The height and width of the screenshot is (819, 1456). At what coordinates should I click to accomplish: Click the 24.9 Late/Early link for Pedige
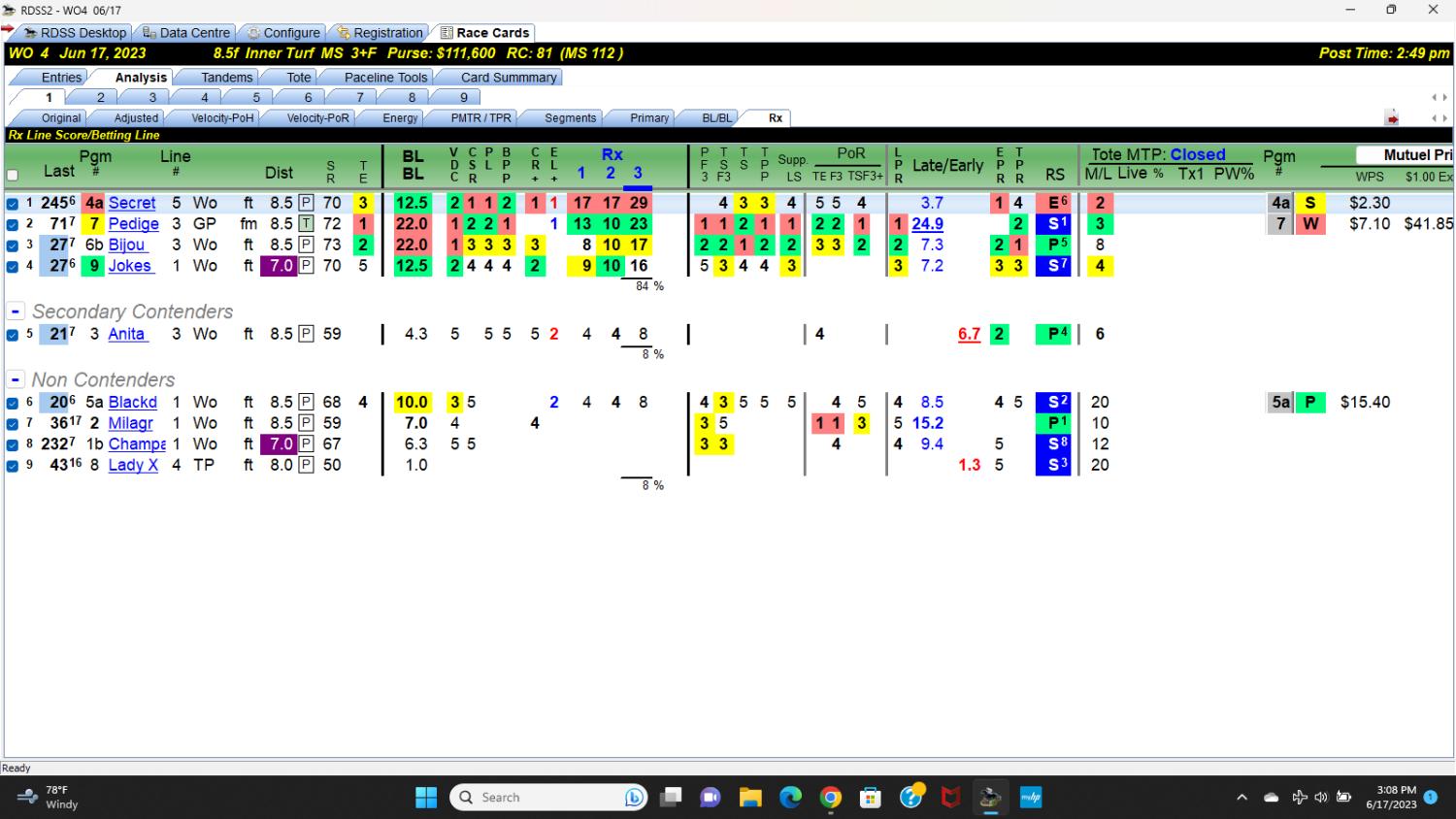(927, 224)
